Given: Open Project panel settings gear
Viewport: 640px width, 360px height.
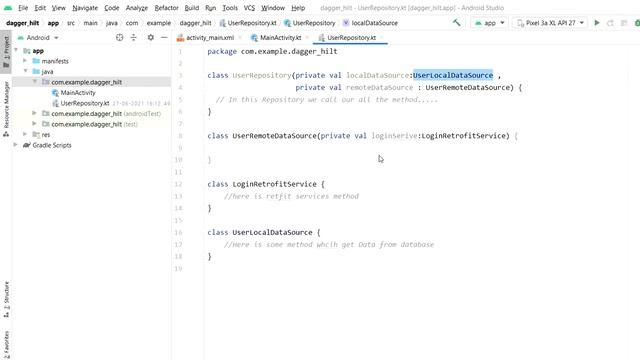Looking at the screenshot, I should pos(151,38).
